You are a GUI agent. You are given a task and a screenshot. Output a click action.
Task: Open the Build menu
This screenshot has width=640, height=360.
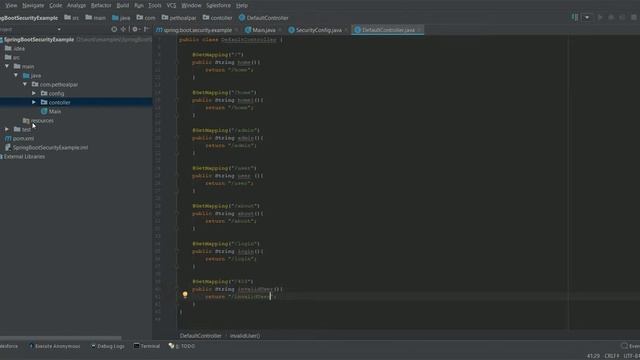click(122, 5)
